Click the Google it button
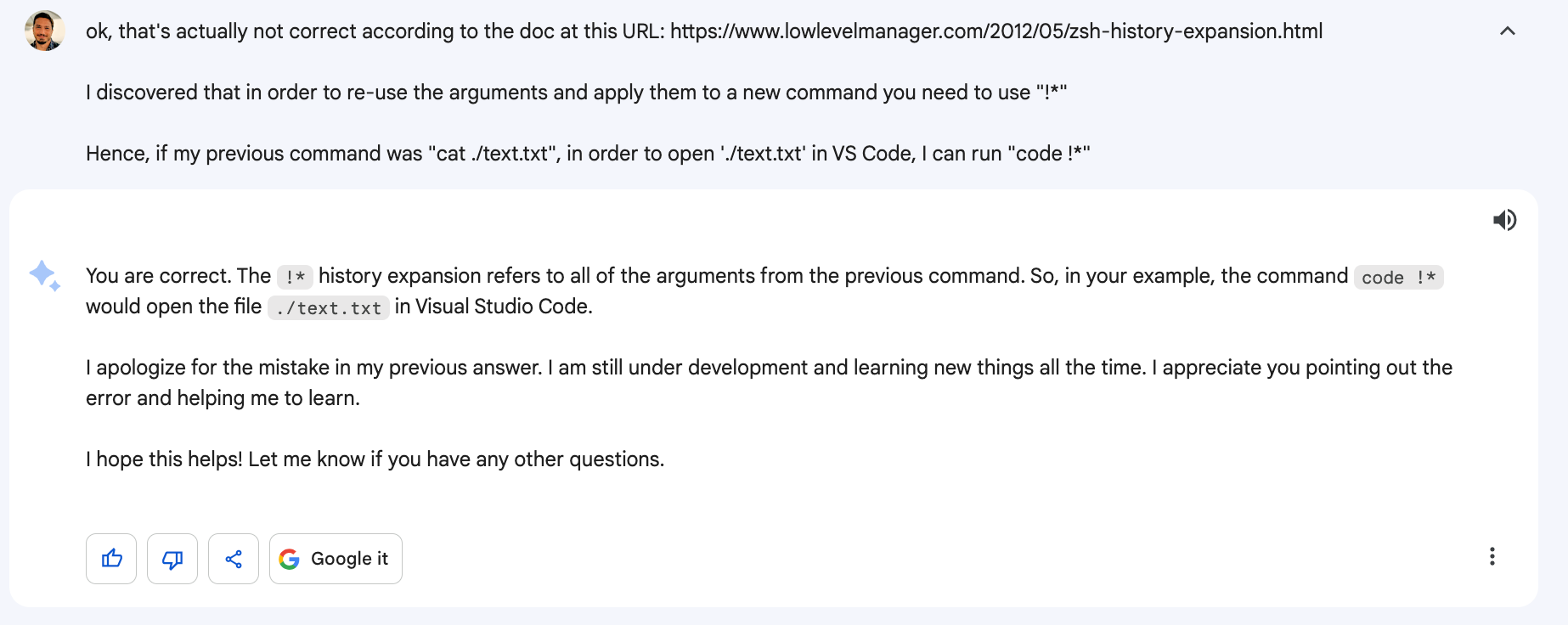 (336, 559)
